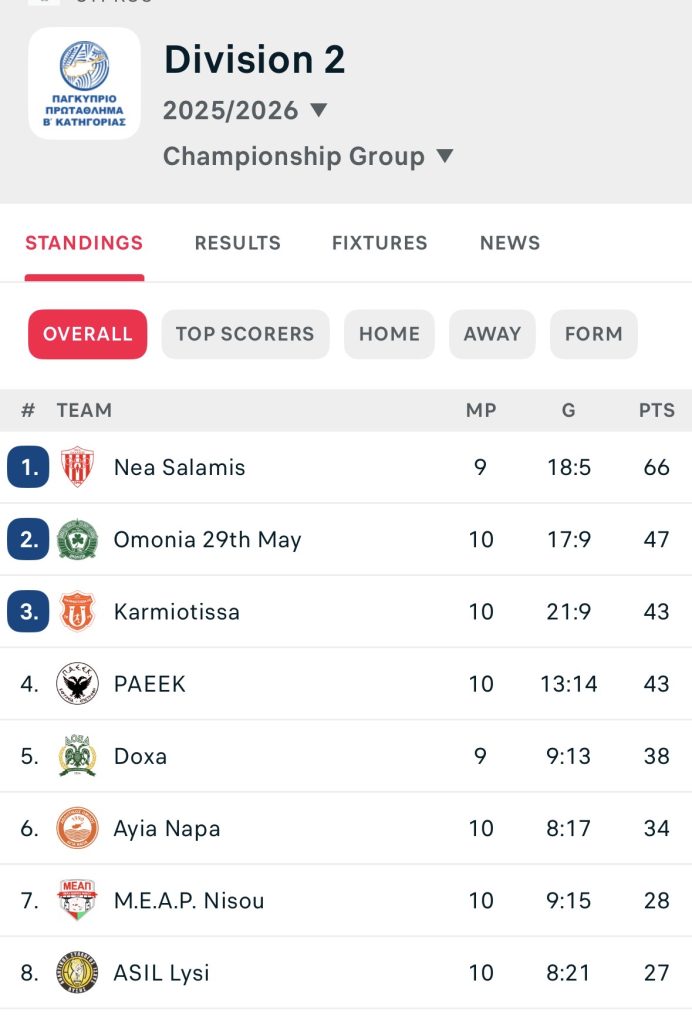Viewport: 692px width, 1024px height.
Task: Expand the Championship Group selector
Action: [308, 156]
